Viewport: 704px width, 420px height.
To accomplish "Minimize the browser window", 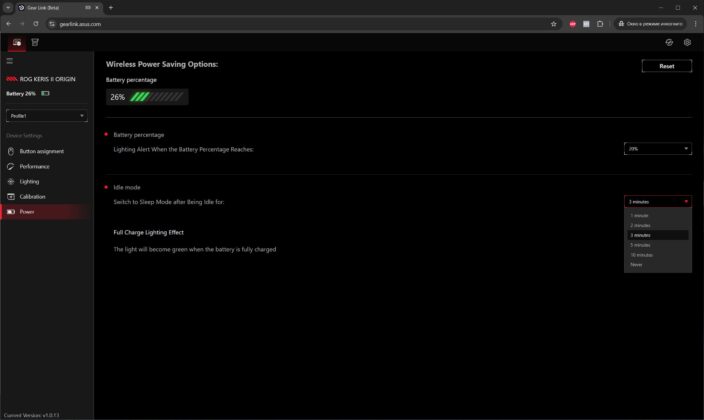I will [x=660, y=8].
